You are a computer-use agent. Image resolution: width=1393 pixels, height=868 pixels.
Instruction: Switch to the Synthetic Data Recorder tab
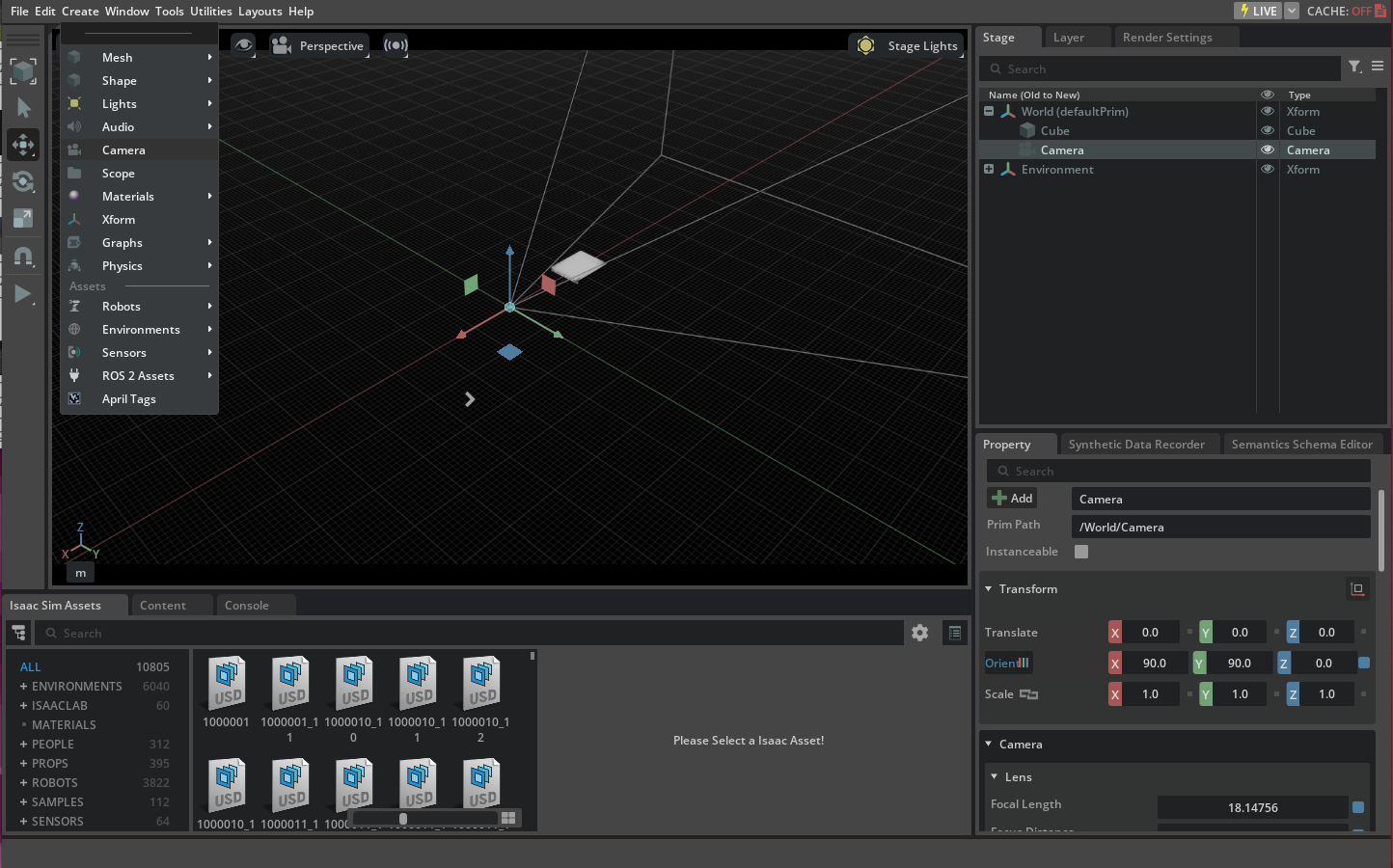click(x=1138, y=444)
